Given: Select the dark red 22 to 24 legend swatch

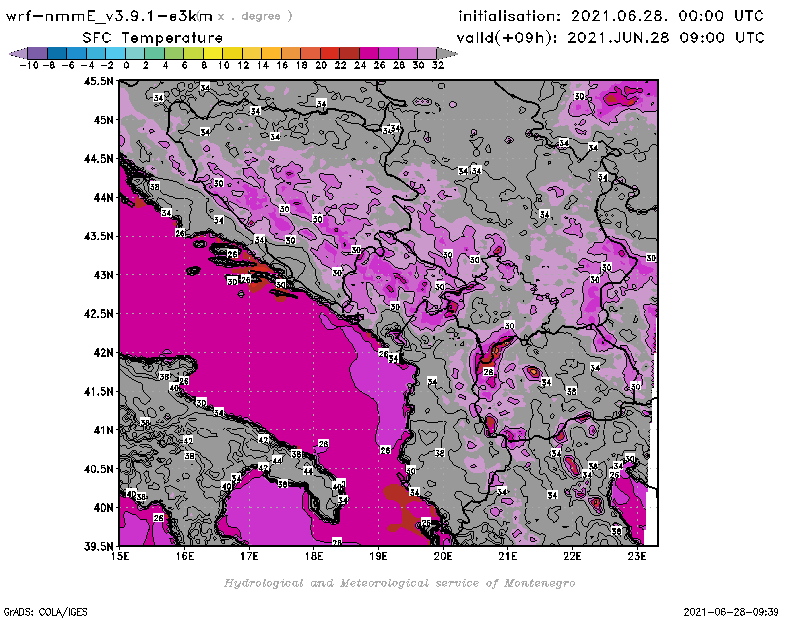Looking at the screenshot, I should pyautogui.click(x=349, y=54).
